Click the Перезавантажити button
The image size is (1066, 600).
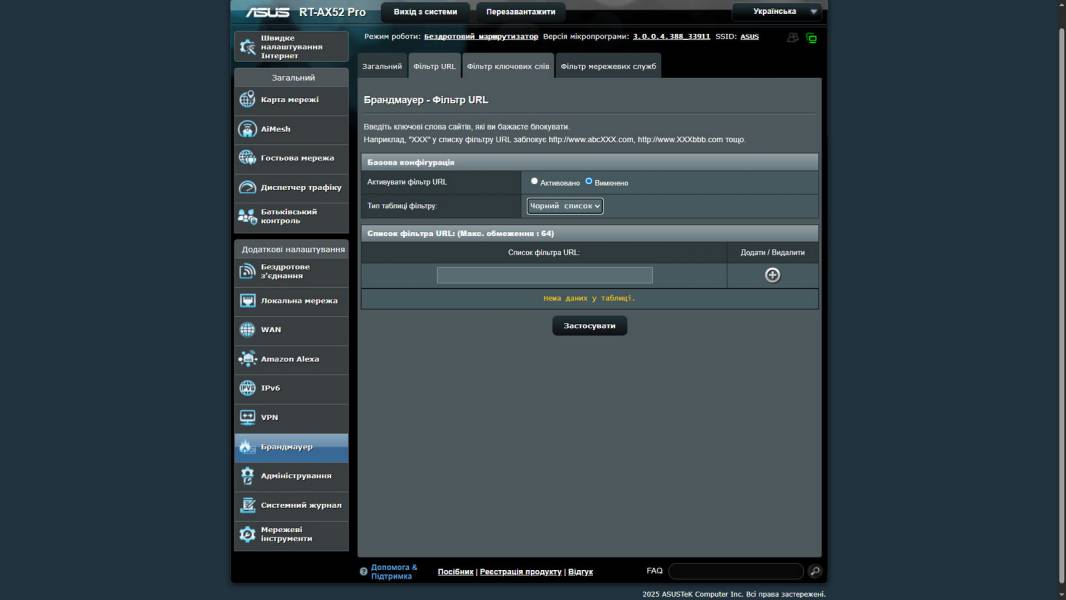520,12
